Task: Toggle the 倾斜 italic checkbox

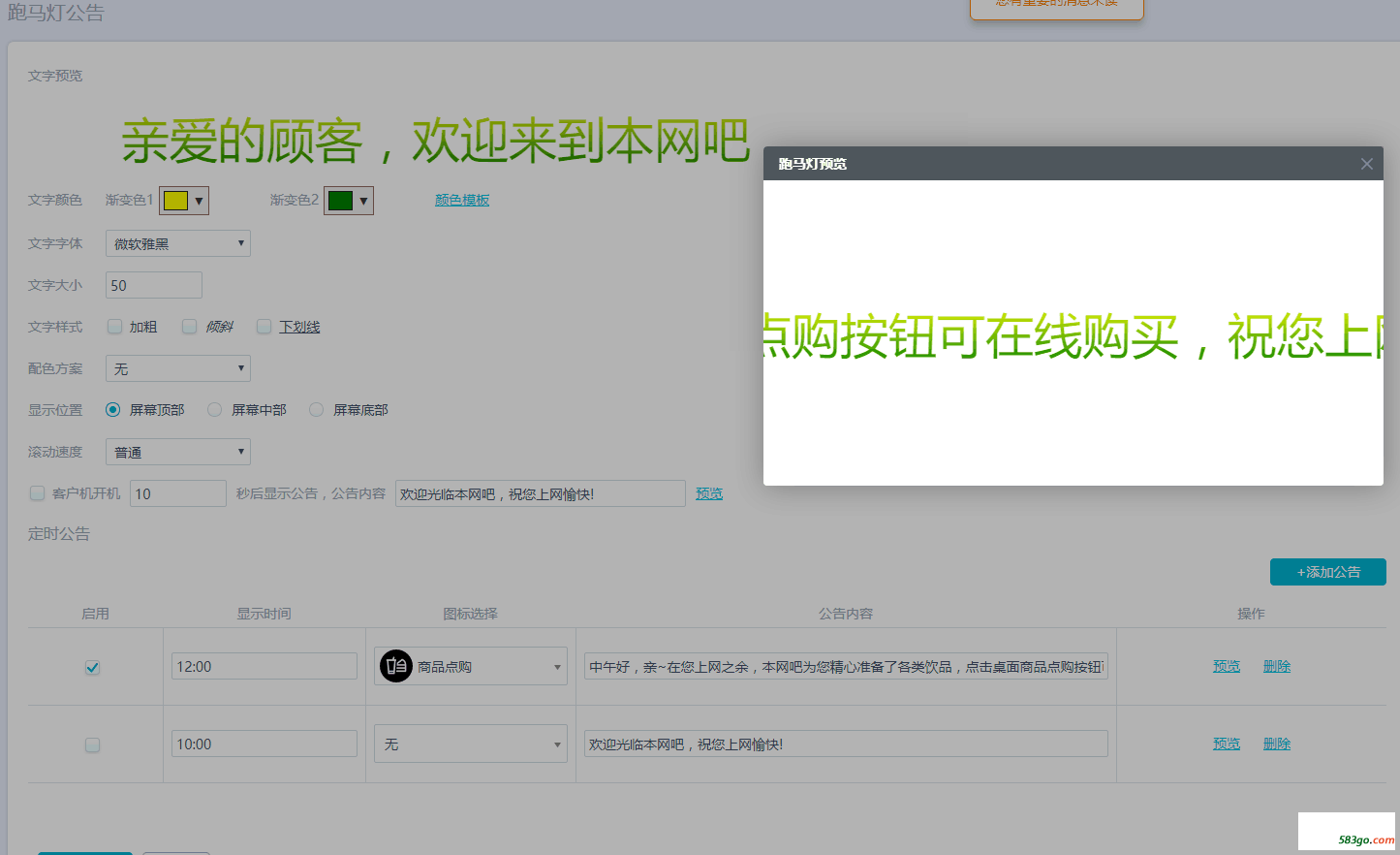Action: tap(190, 327)
